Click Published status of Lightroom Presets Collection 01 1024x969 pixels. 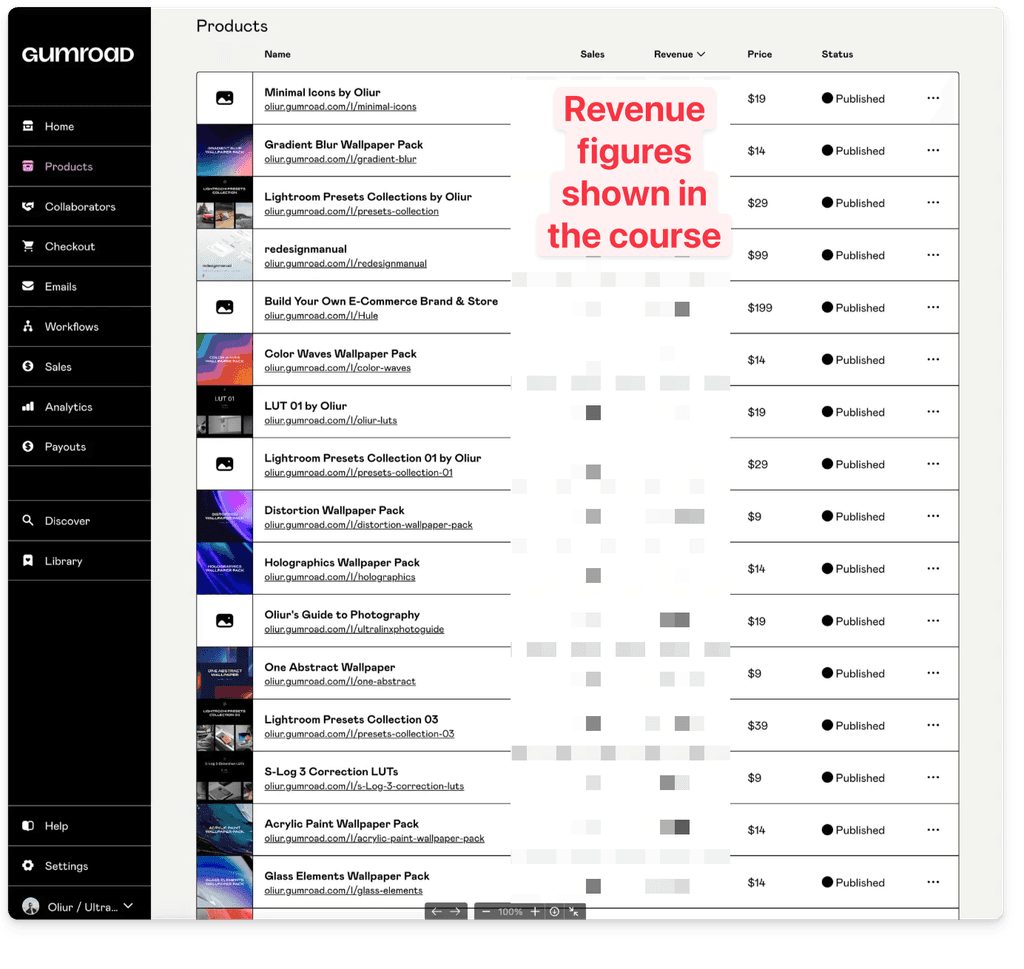click(x=854, y=464)
